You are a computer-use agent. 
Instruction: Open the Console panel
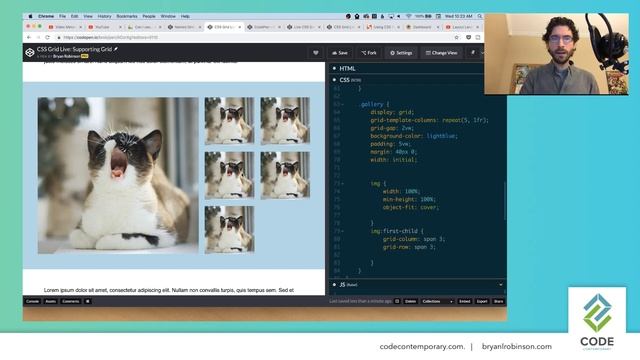point(32,301)
